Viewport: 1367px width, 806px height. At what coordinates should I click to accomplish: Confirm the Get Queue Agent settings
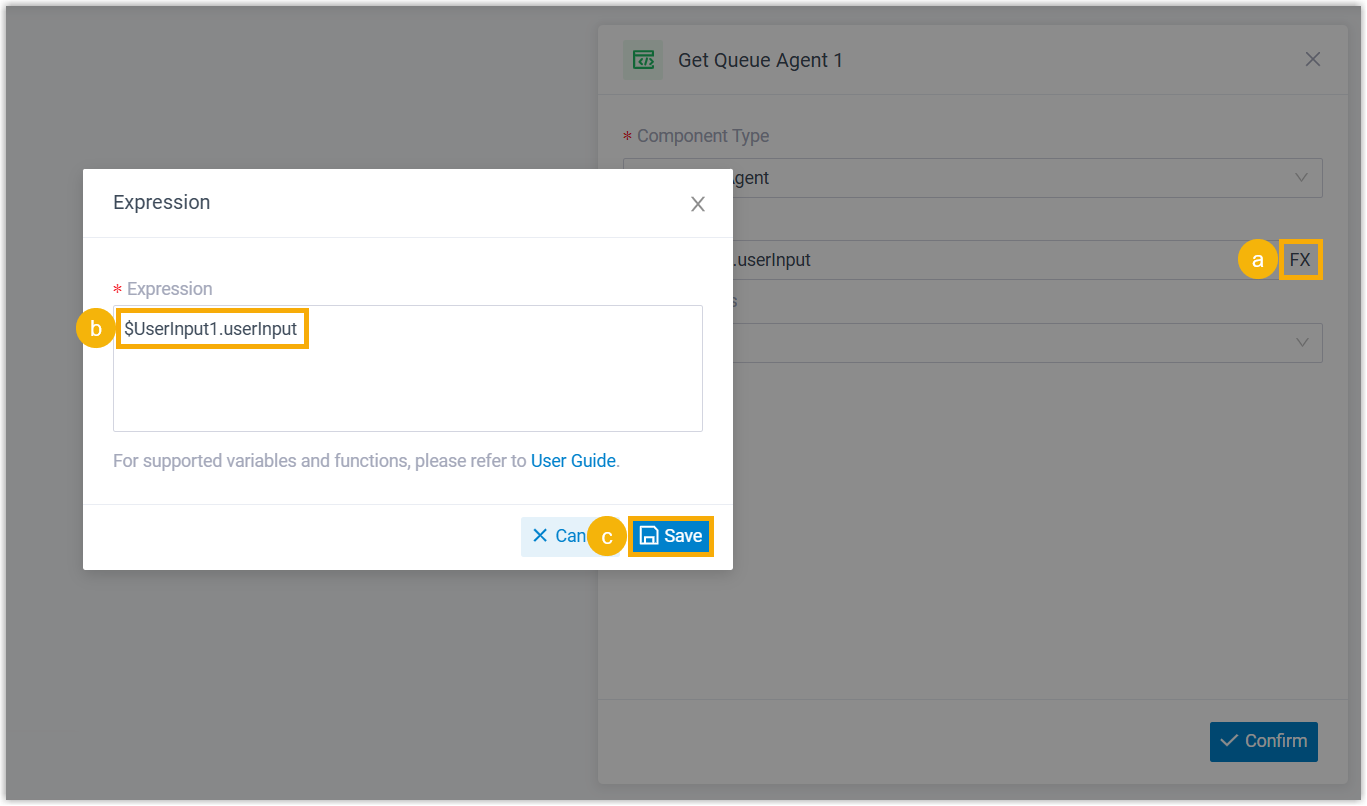coord(1263,741)
